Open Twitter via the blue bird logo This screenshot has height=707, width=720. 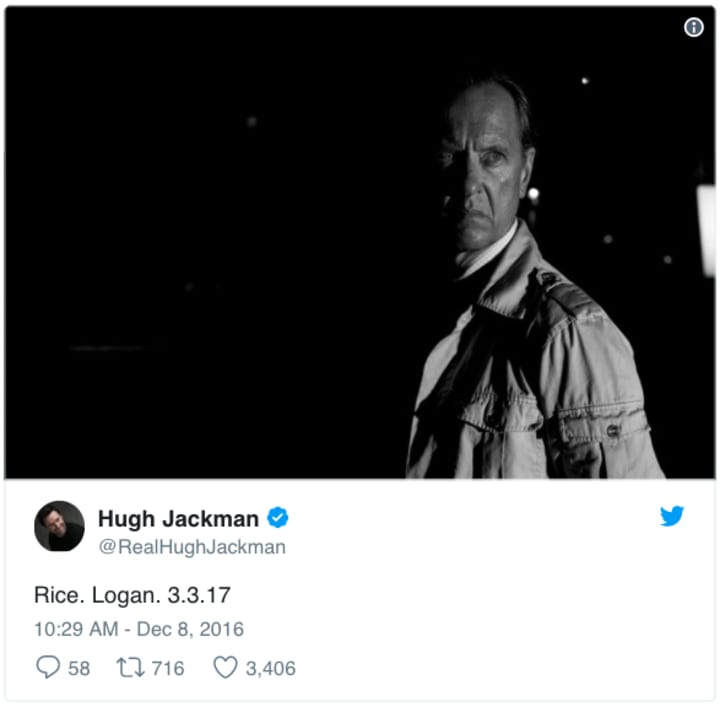coord(672,516)
